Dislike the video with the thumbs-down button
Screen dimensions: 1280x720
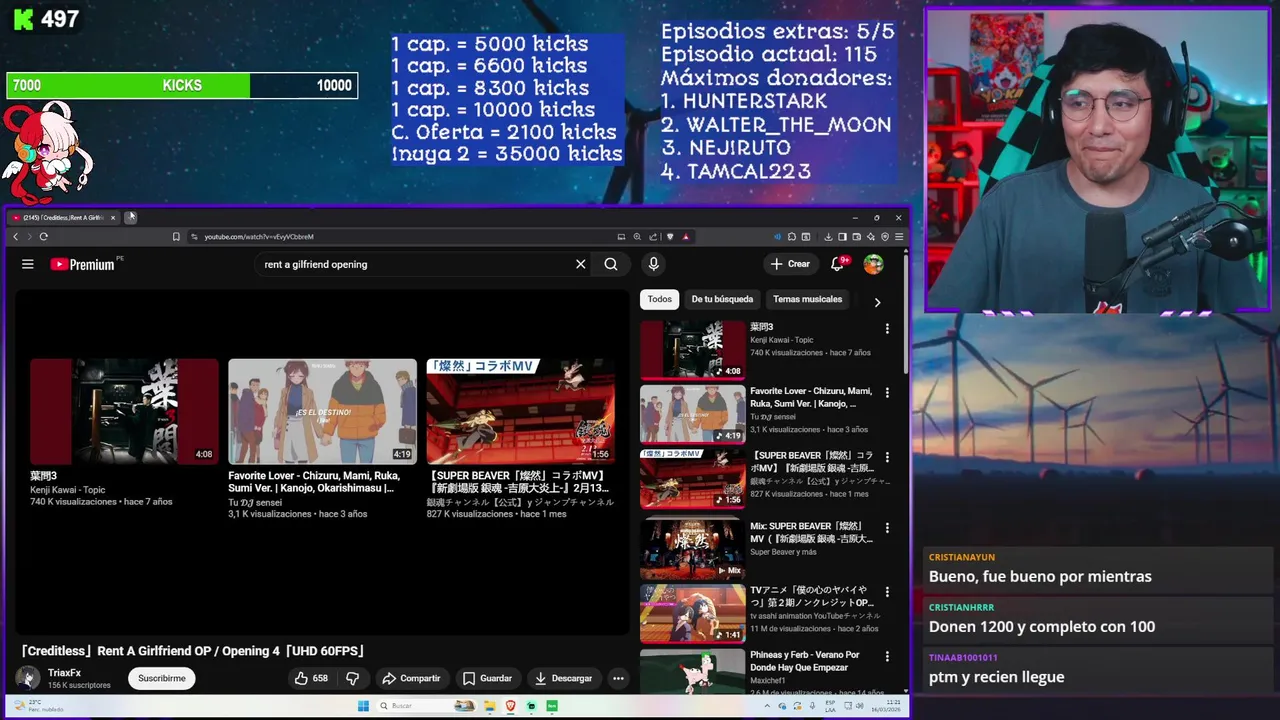[x=352, y=678]
